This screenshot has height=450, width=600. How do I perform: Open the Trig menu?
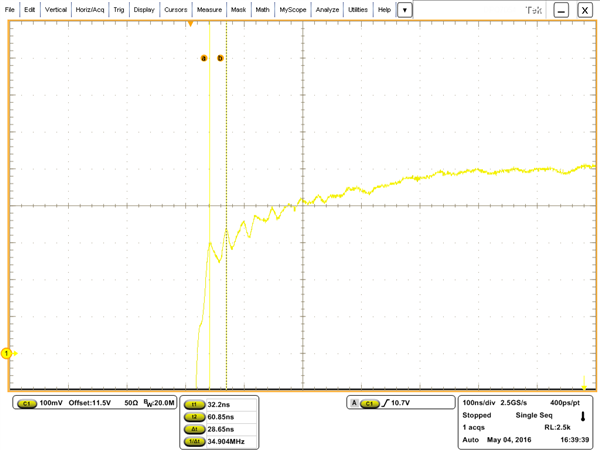click(119, 10)
